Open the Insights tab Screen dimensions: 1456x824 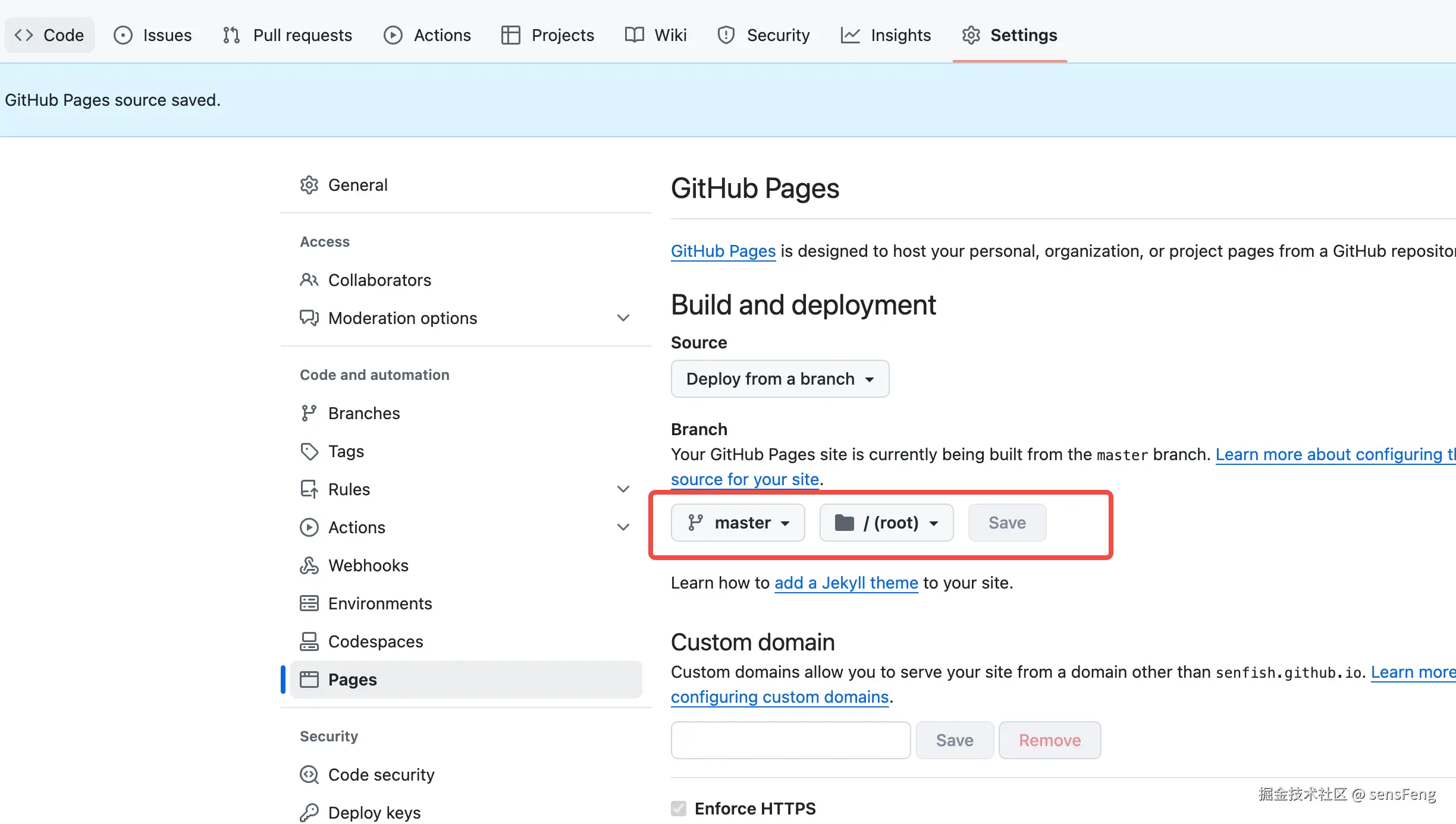point(886,35)
